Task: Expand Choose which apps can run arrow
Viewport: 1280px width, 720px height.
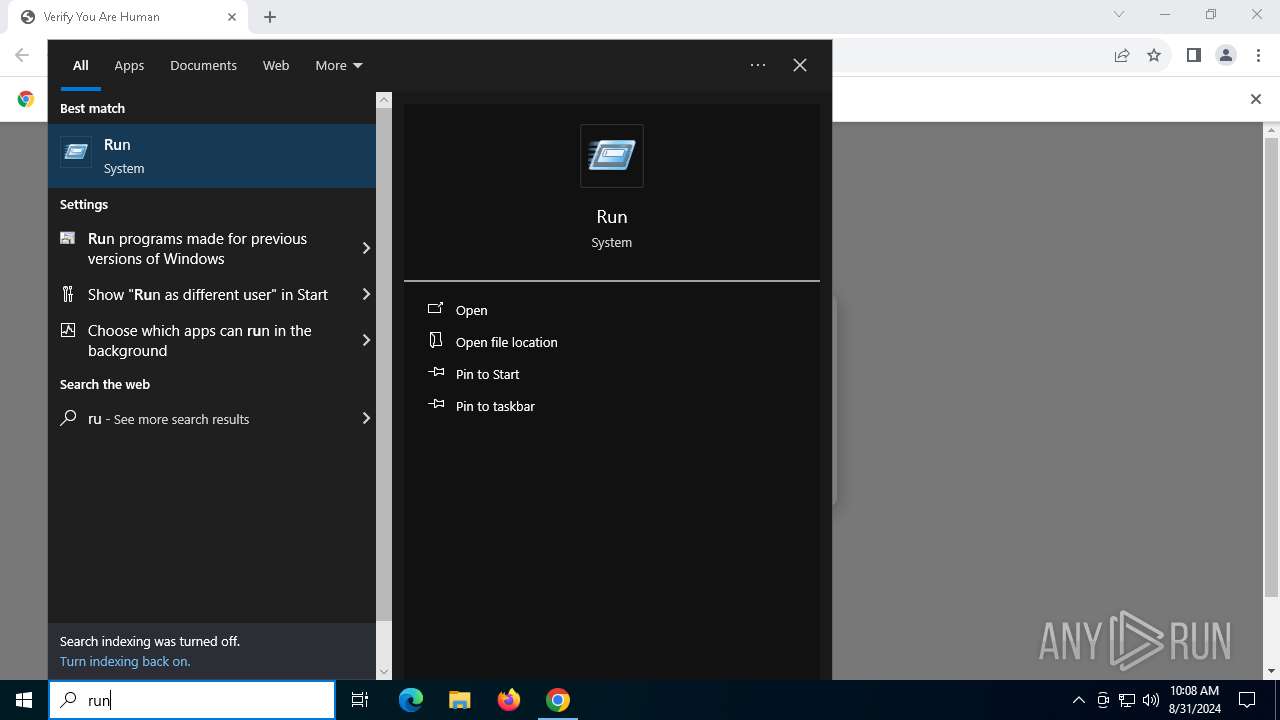Action: pos(366,340)
